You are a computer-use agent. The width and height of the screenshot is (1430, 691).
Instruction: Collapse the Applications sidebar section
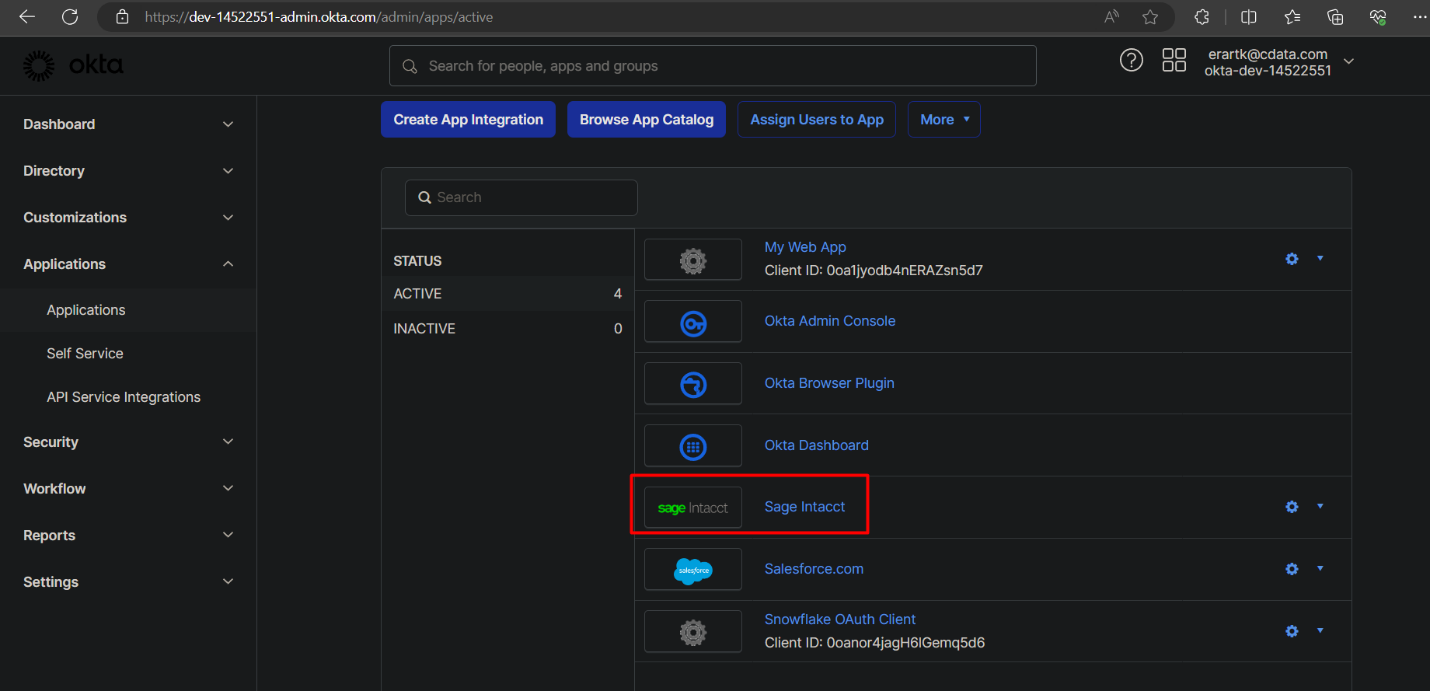coord(128,264)
